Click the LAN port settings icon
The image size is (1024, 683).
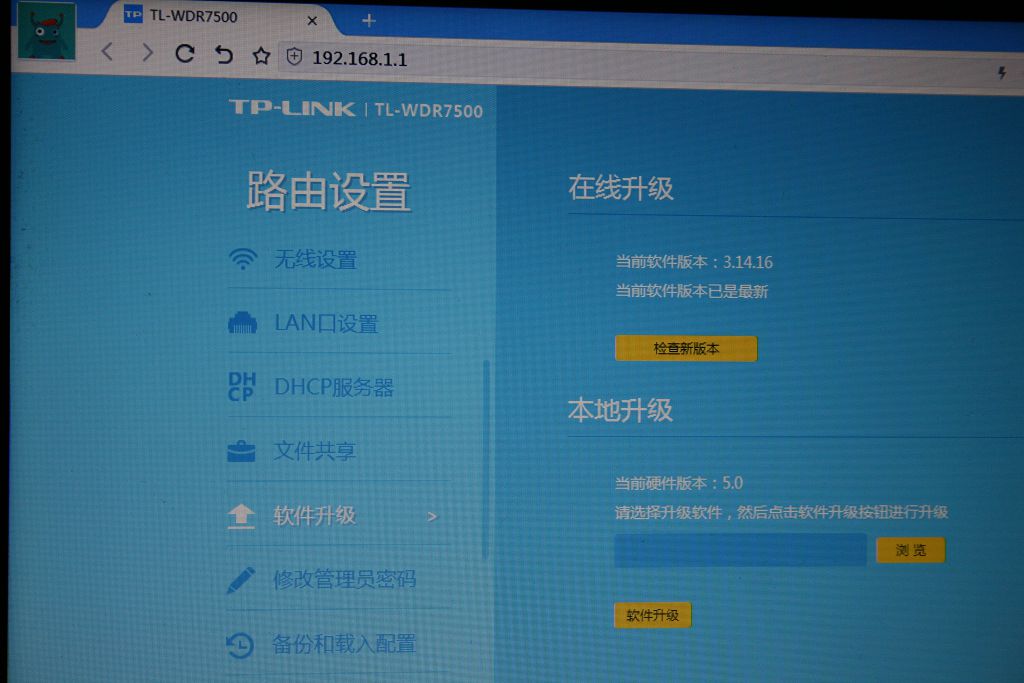242,323
